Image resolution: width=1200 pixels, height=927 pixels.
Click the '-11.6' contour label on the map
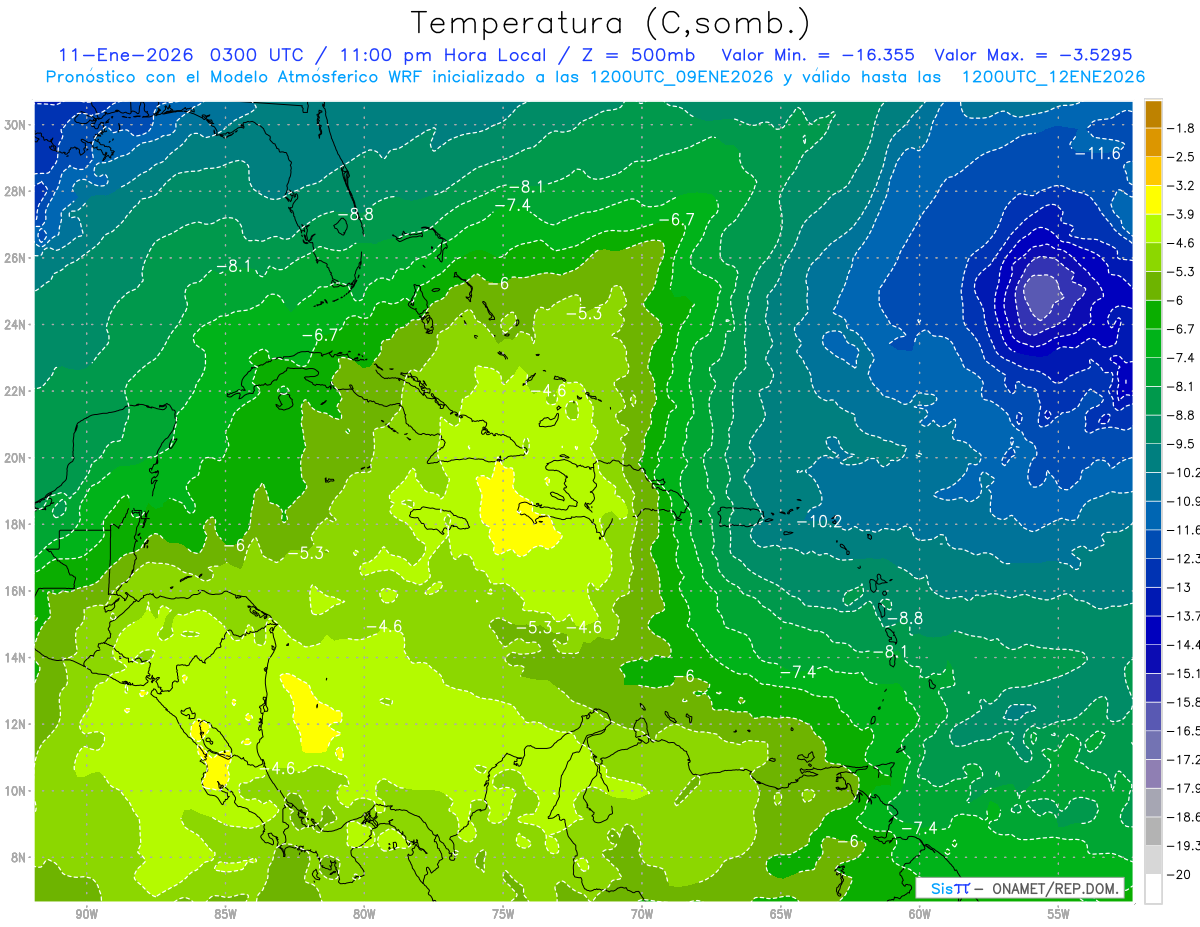pos(1098,153)
